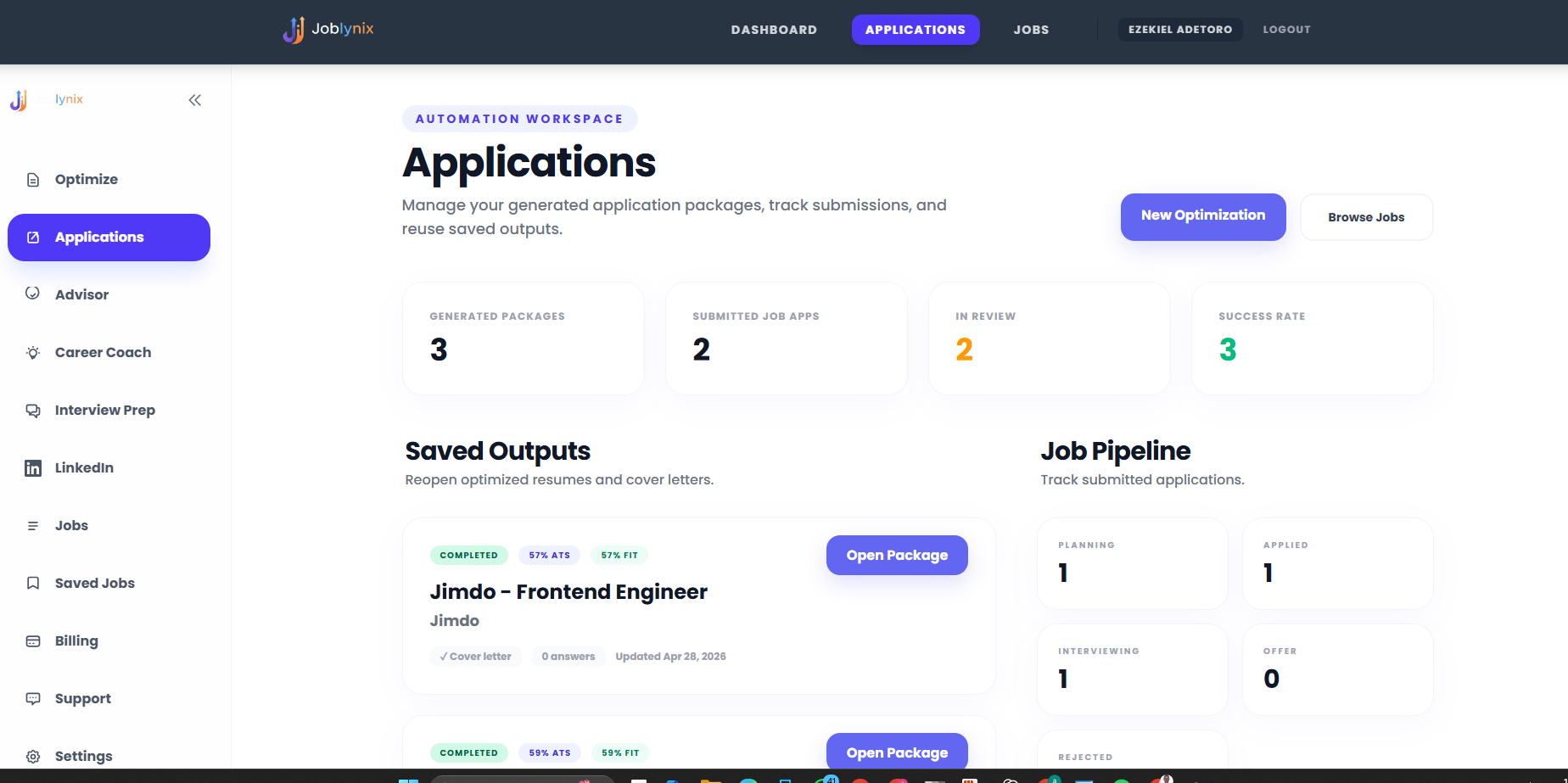This screenshot has height=783, width=1568.
Task: Open Advisor from the sidebar
Action: point(81,294)
